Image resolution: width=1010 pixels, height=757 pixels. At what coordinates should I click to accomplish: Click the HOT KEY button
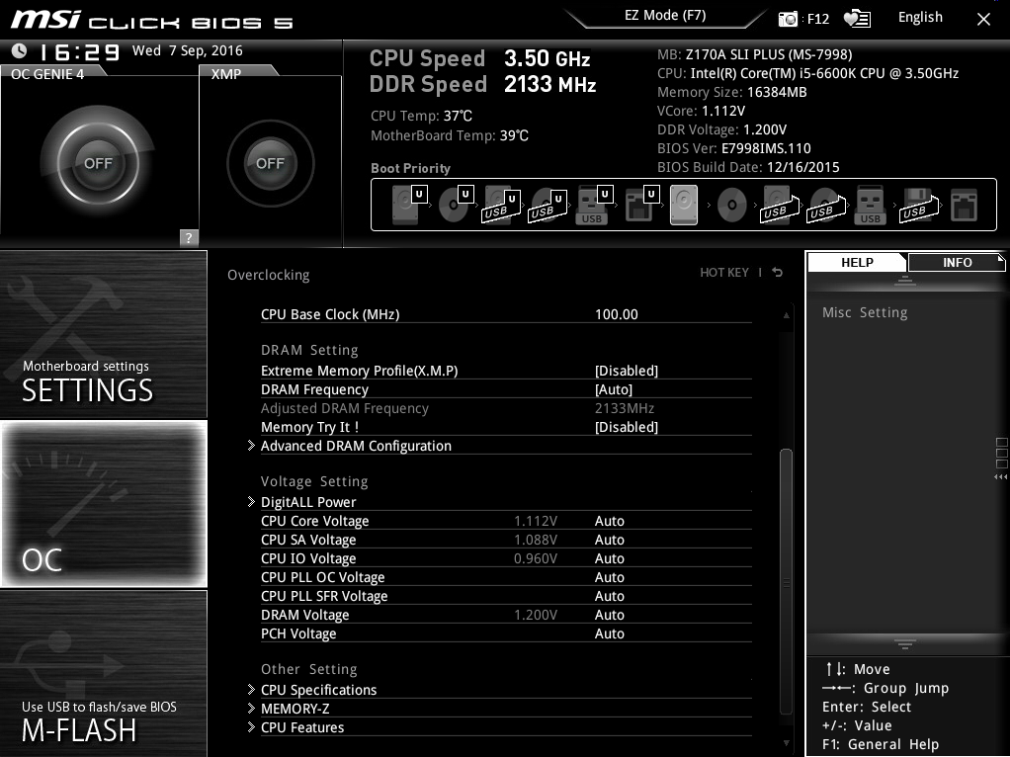pyautogui.click(x=724, y=273)
